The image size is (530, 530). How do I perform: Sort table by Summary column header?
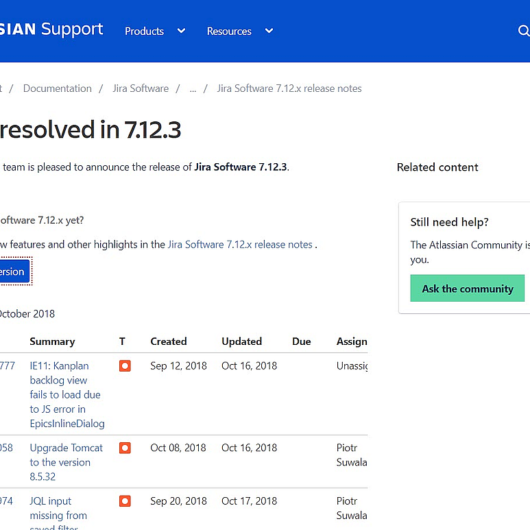pos(52,341)
